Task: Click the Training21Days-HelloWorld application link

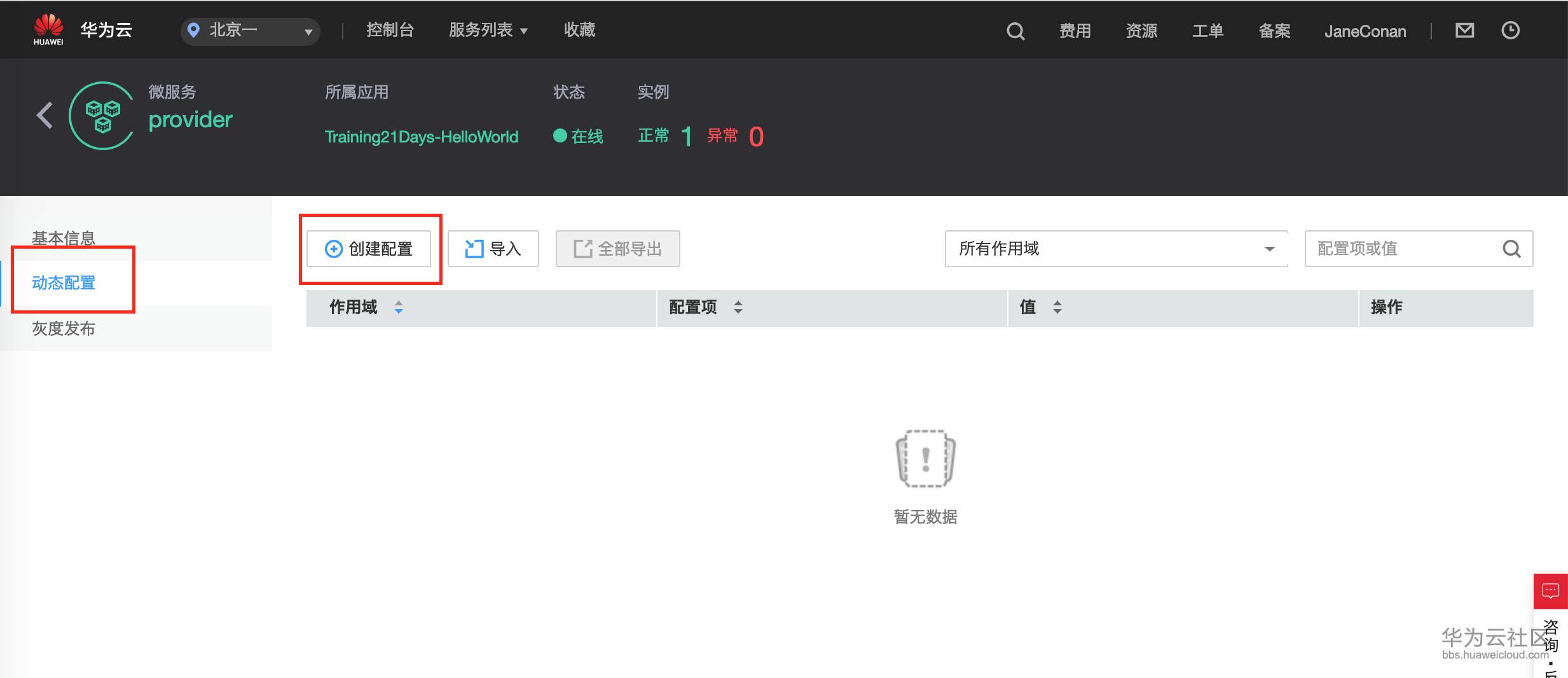Action: click(x=422, y=136)
